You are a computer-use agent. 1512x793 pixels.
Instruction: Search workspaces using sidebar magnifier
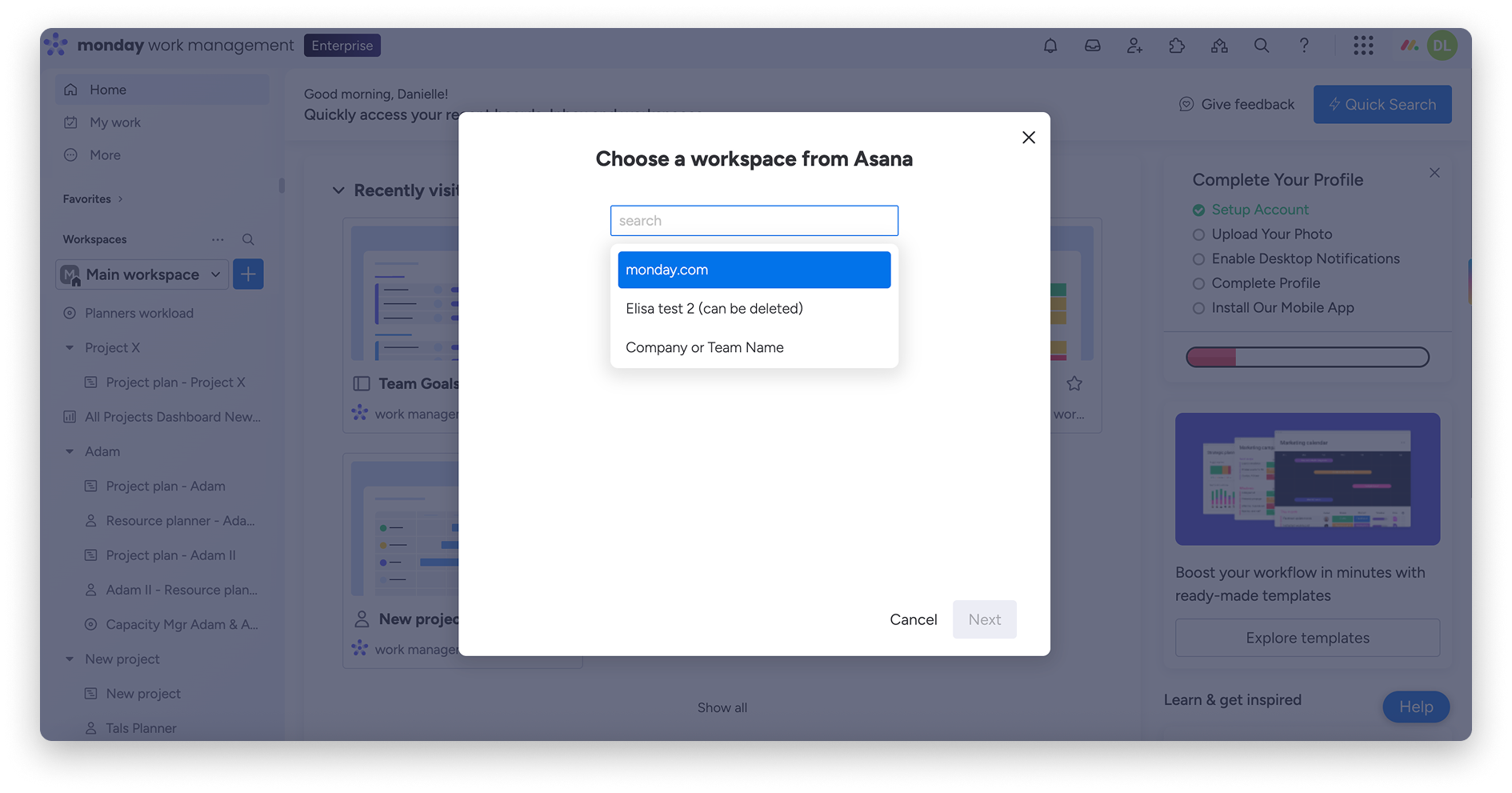click(248, 239)
